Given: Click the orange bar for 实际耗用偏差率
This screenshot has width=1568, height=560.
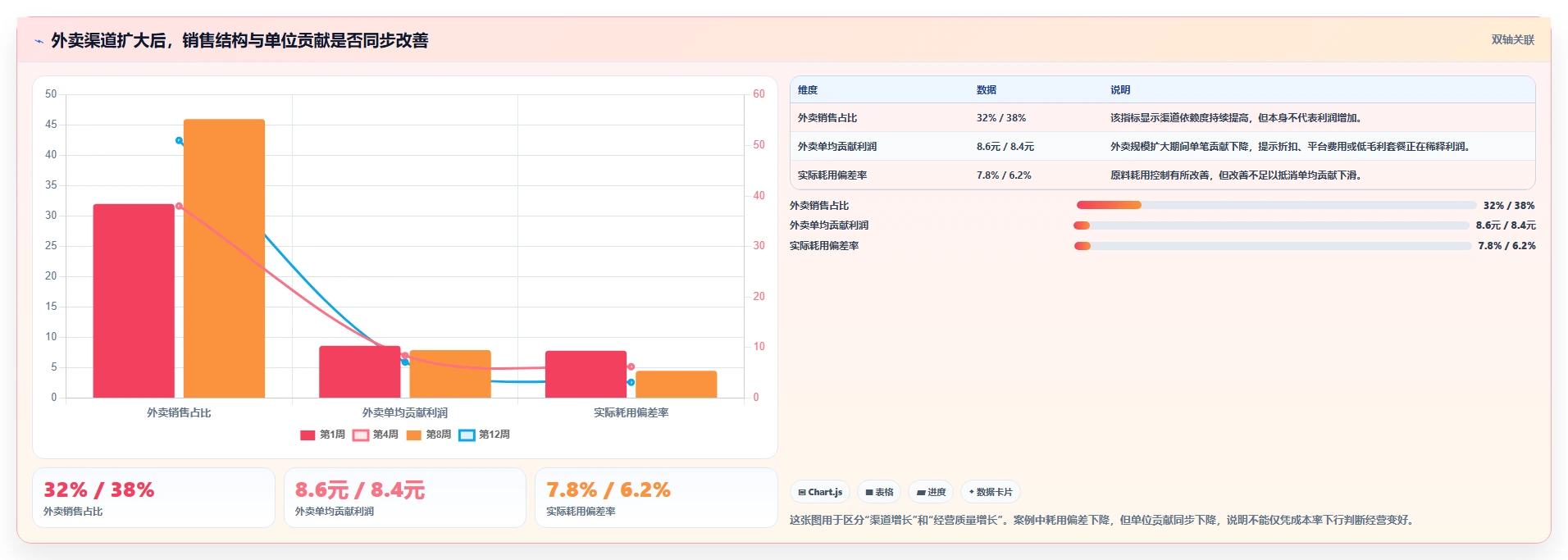Looking at the screenshot, I should [677, 385].
